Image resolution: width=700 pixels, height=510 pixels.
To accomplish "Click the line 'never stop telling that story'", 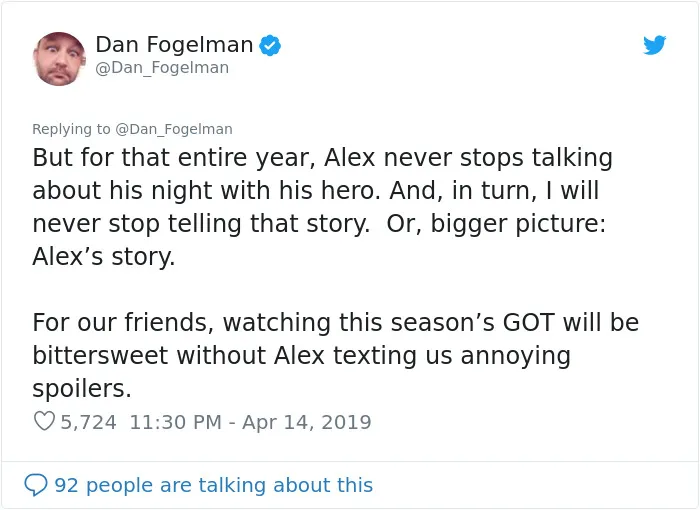I will tap(319, 224).
